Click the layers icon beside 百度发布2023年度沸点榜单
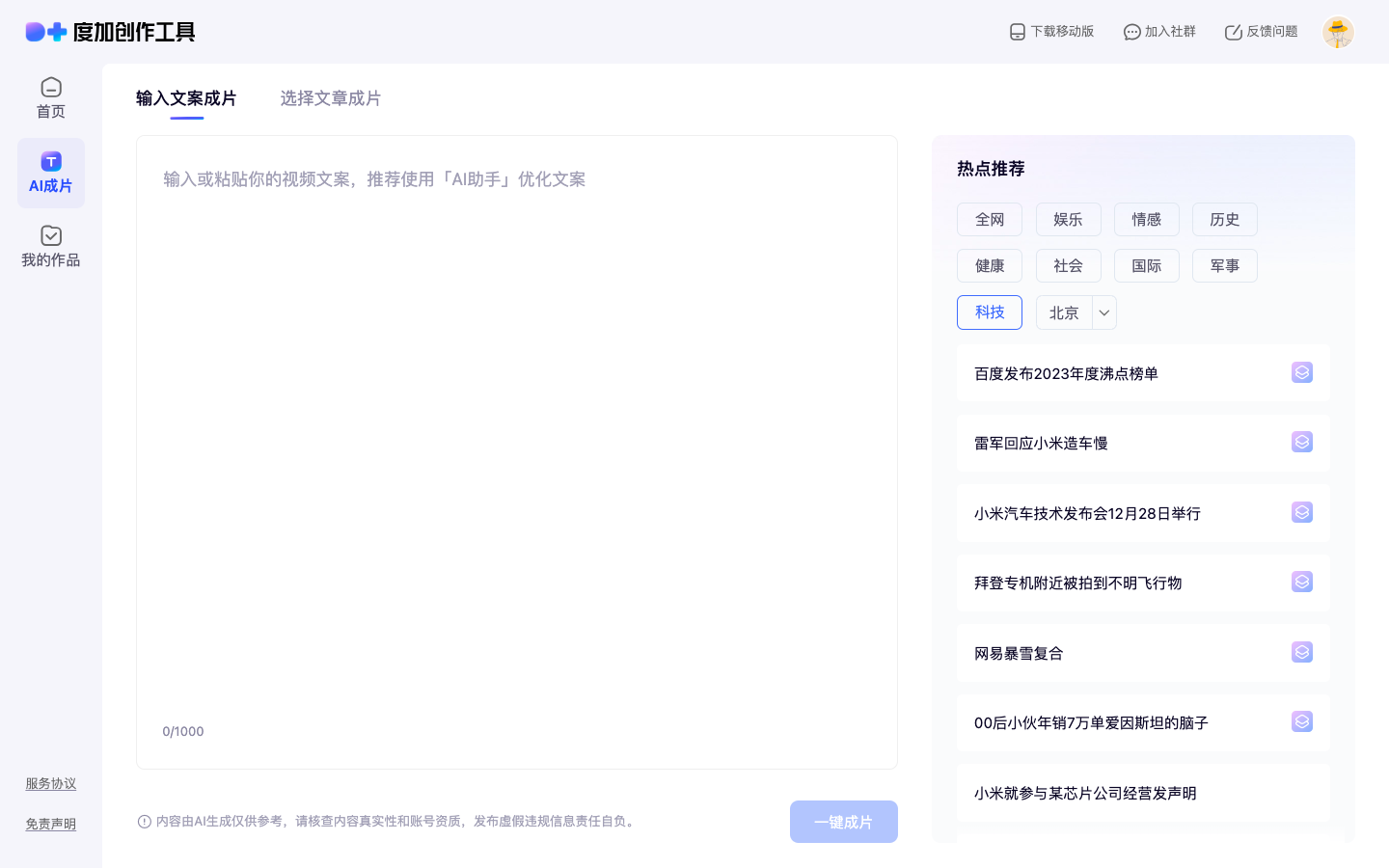 click(x=1301, y=372)
